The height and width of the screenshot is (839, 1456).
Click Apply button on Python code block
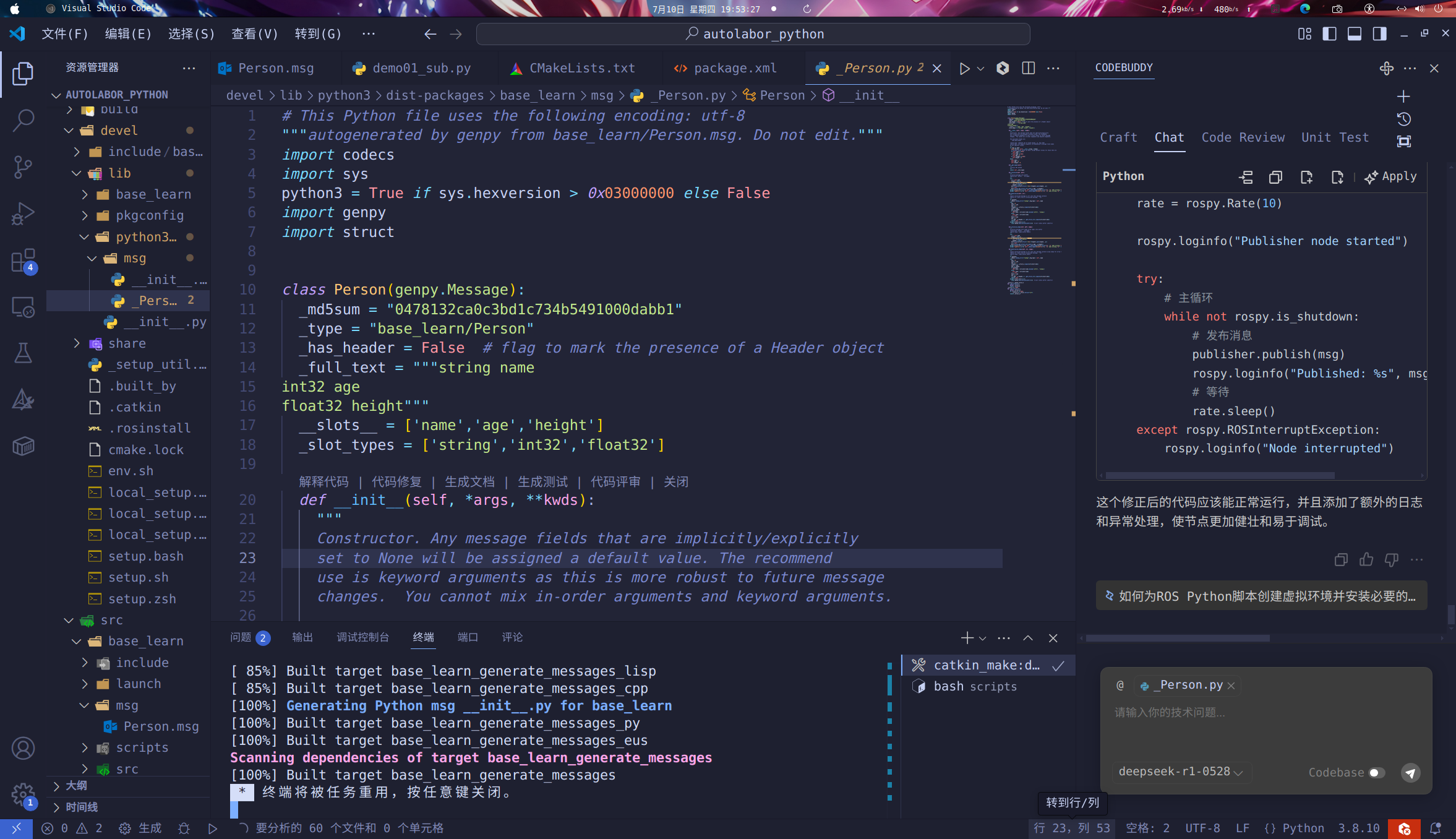click(x=1391, y=177)
